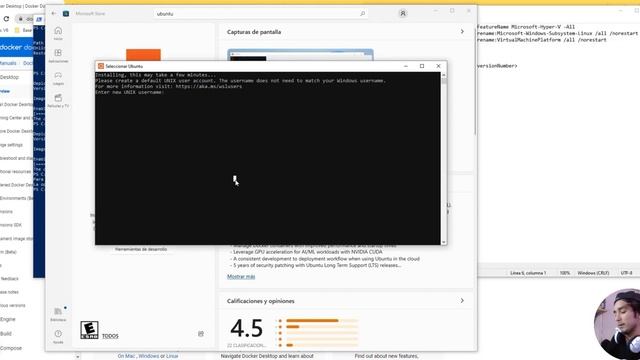
Task: Click line and column indicator in Notepad
Action: coord(528,273)
